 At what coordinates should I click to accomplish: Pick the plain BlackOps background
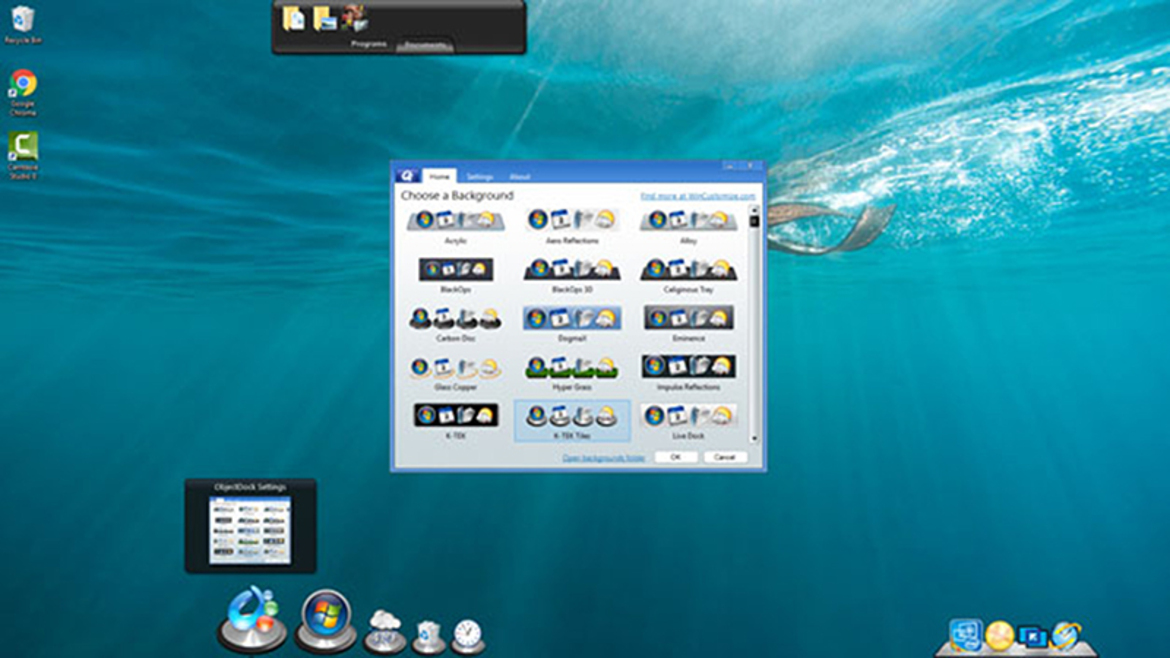coord(455,275)
